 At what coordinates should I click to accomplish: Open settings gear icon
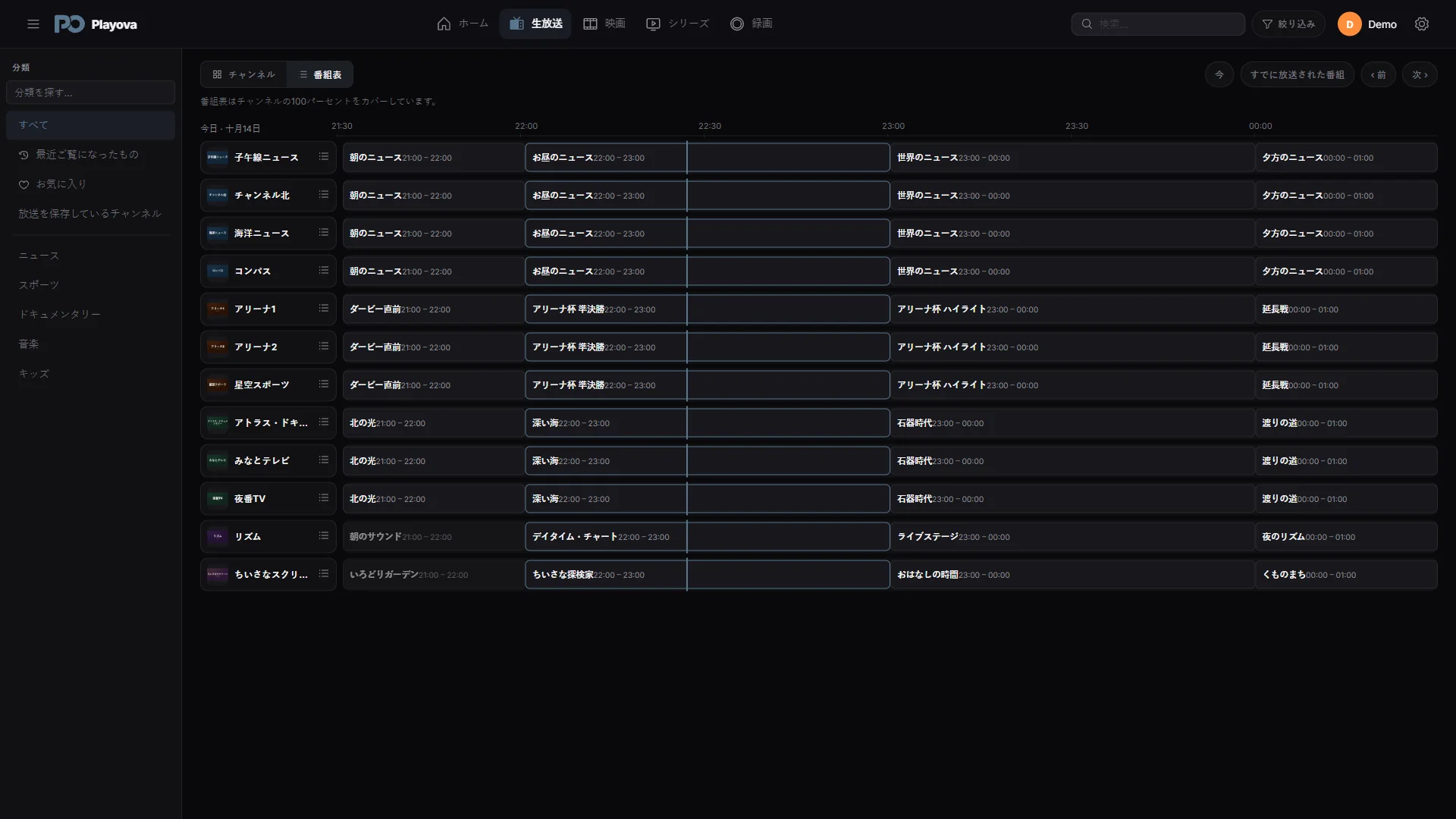tap(1422, 24)
